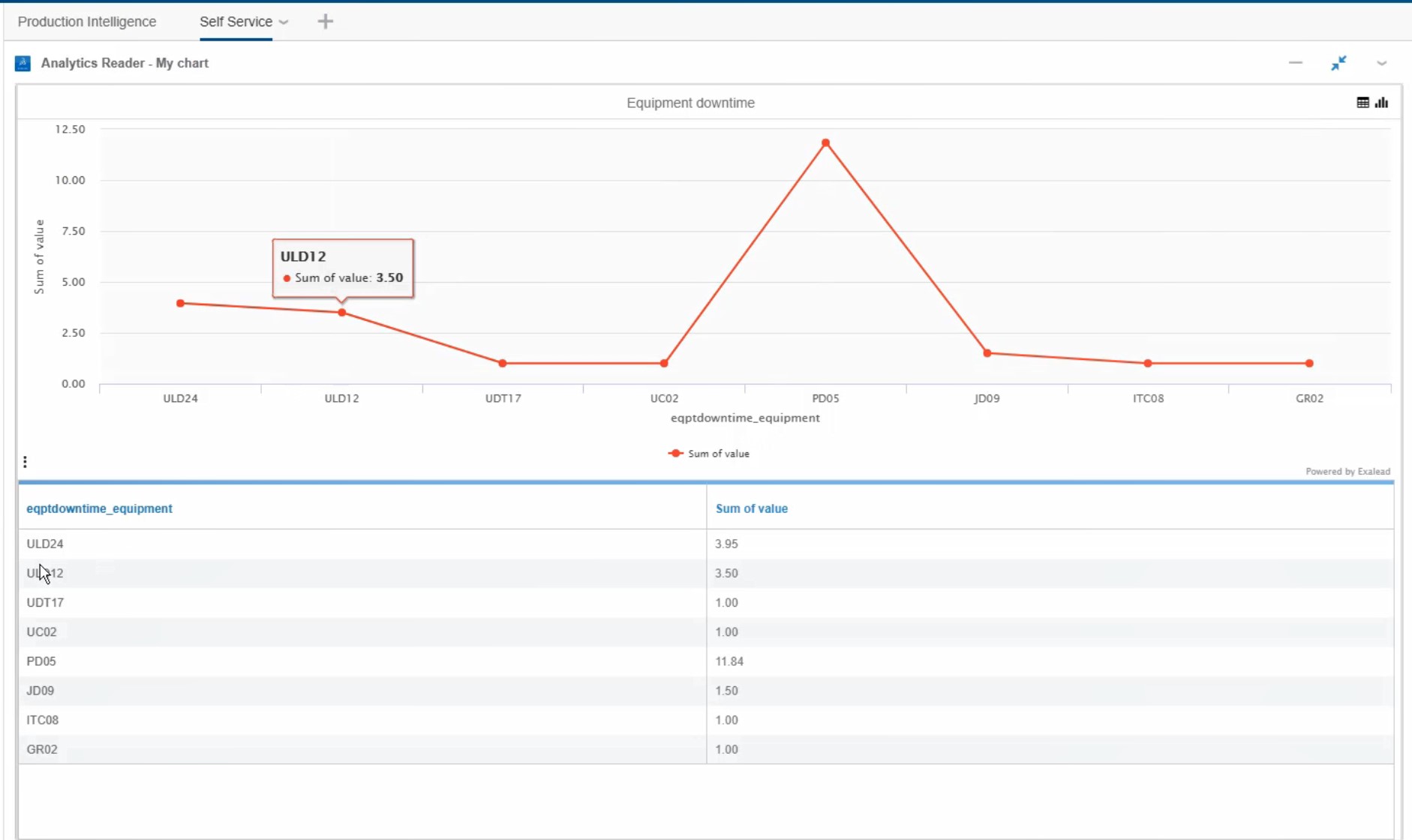The height and width of the screenshot is (840, 1412).
Task: Switch to the Production Intelligence tab
Action: pyautogui.click(x=87, y=22)
